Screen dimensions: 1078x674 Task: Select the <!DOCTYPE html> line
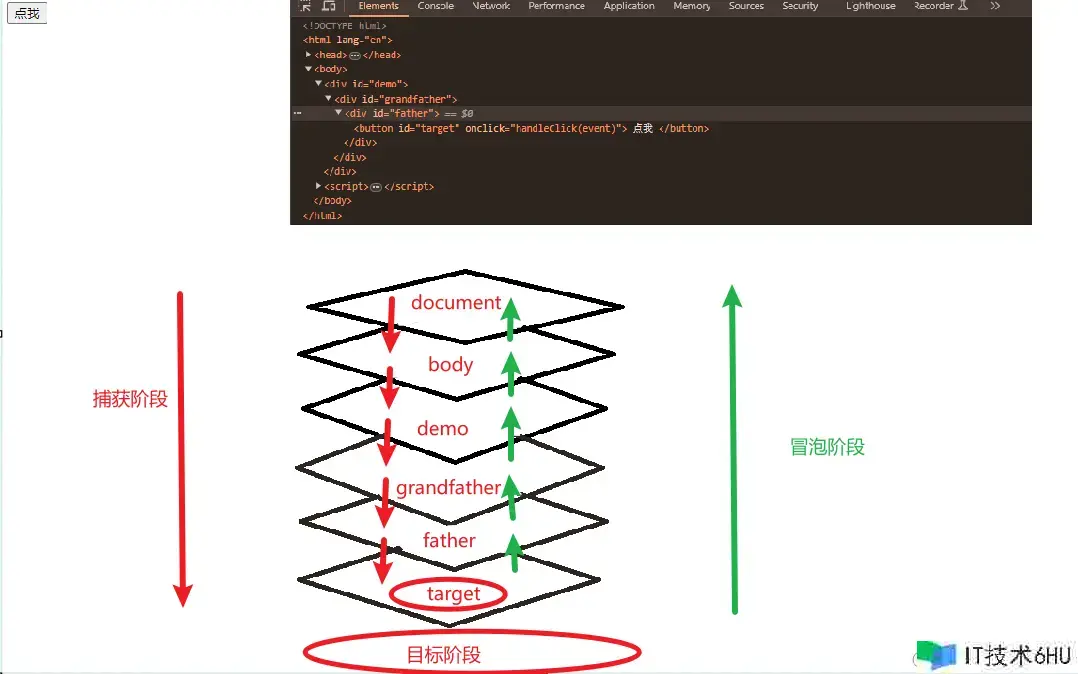coord(344,25)
